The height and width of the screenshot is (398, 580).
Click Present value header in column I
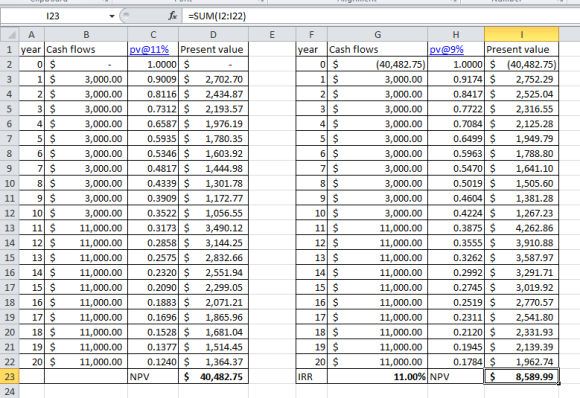point(522,50)
